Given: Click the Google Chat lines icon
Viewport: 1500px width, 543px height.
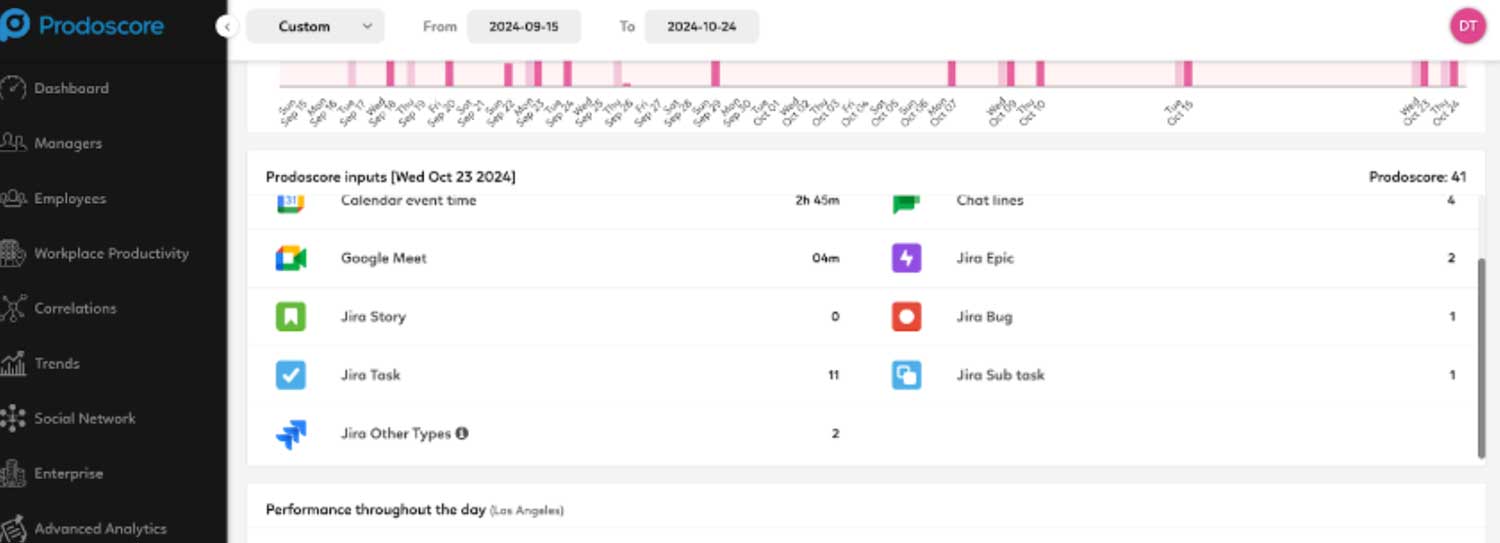Looking at the screenshot, I should coord(906,204).
